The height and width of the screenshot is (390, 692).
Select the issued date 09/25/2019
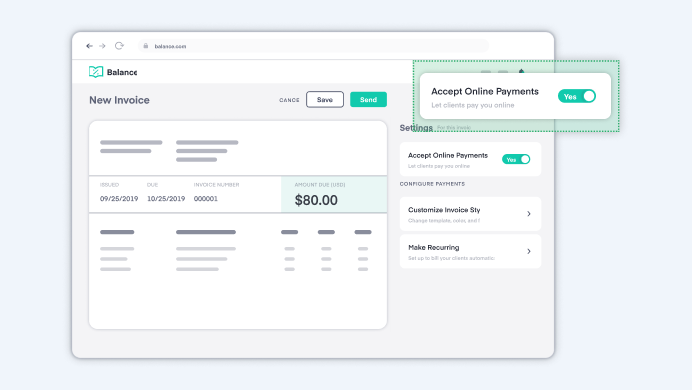(x=119, y=199)
